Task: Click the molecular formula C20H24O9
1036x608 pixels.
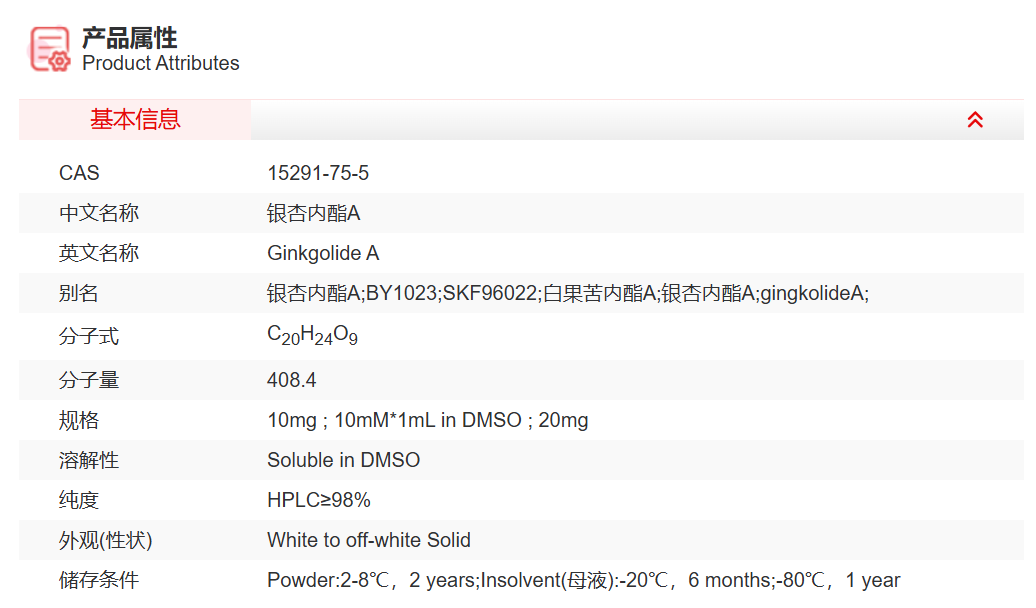Action: point(312,336)
